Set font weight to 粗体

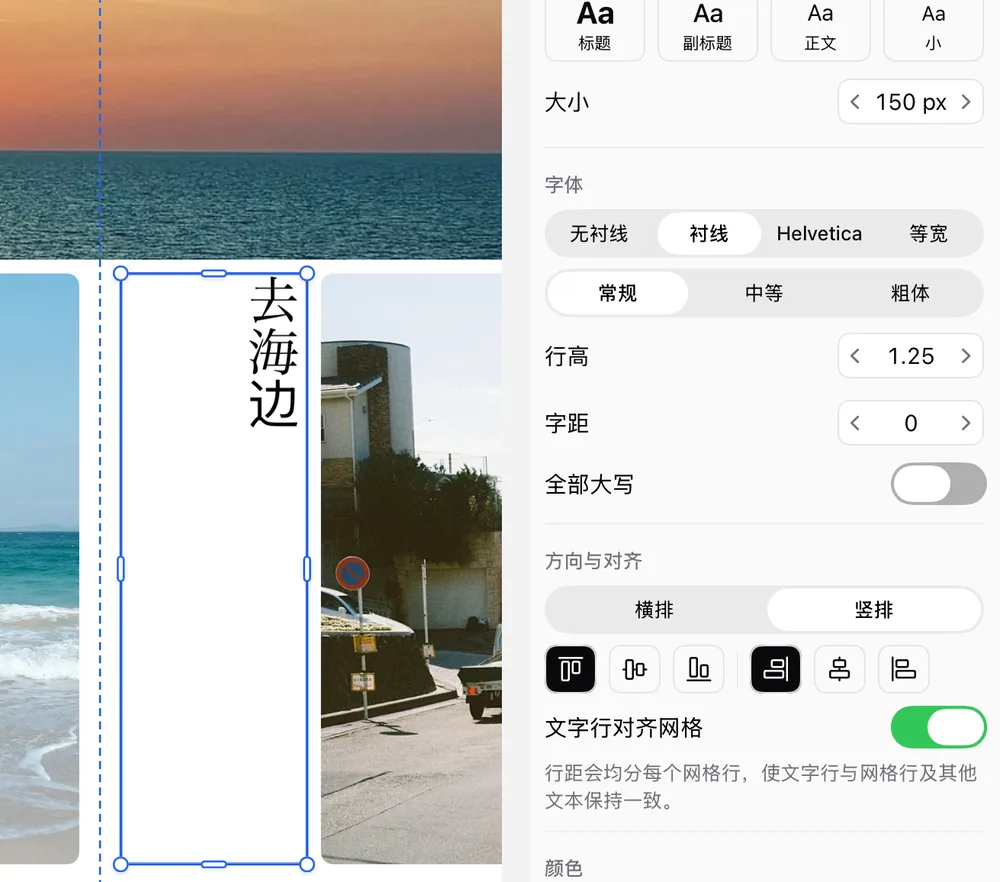(x=909, y=293)
